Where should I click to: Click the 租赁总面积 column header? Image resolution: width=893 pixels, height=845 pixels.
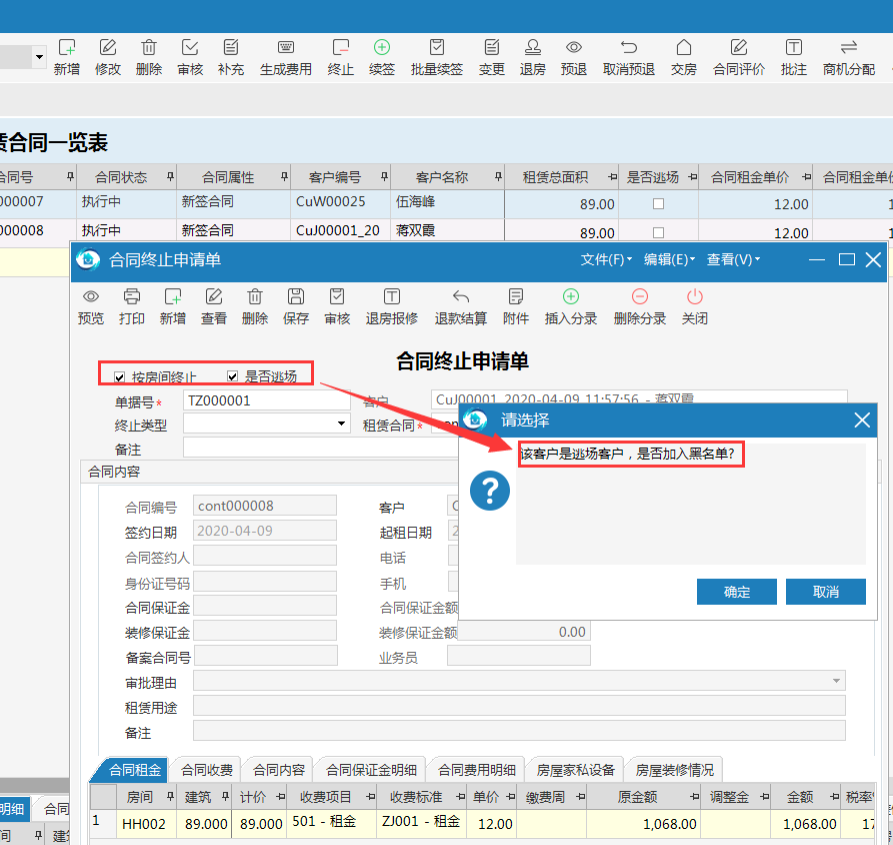click(x=562, y=177)
